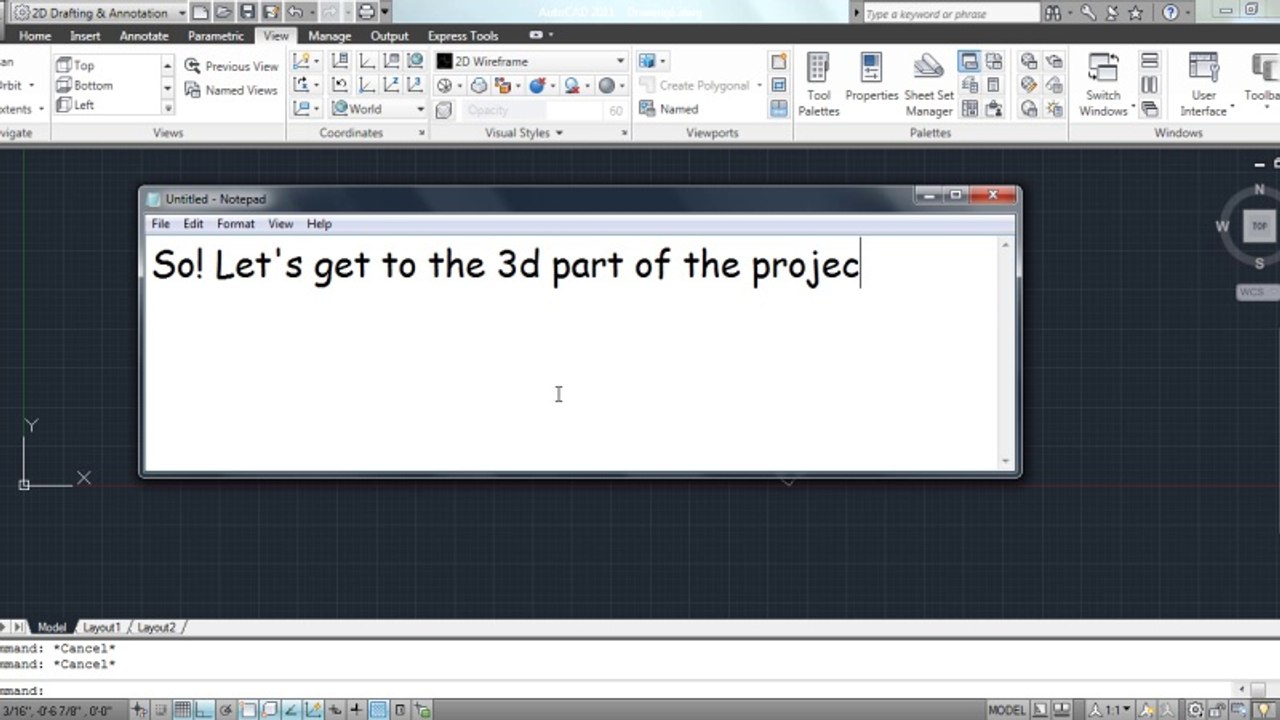Screen dimensions: 1280x720
Task: Click the Plot printer icon
Action: tap(367, 13)
